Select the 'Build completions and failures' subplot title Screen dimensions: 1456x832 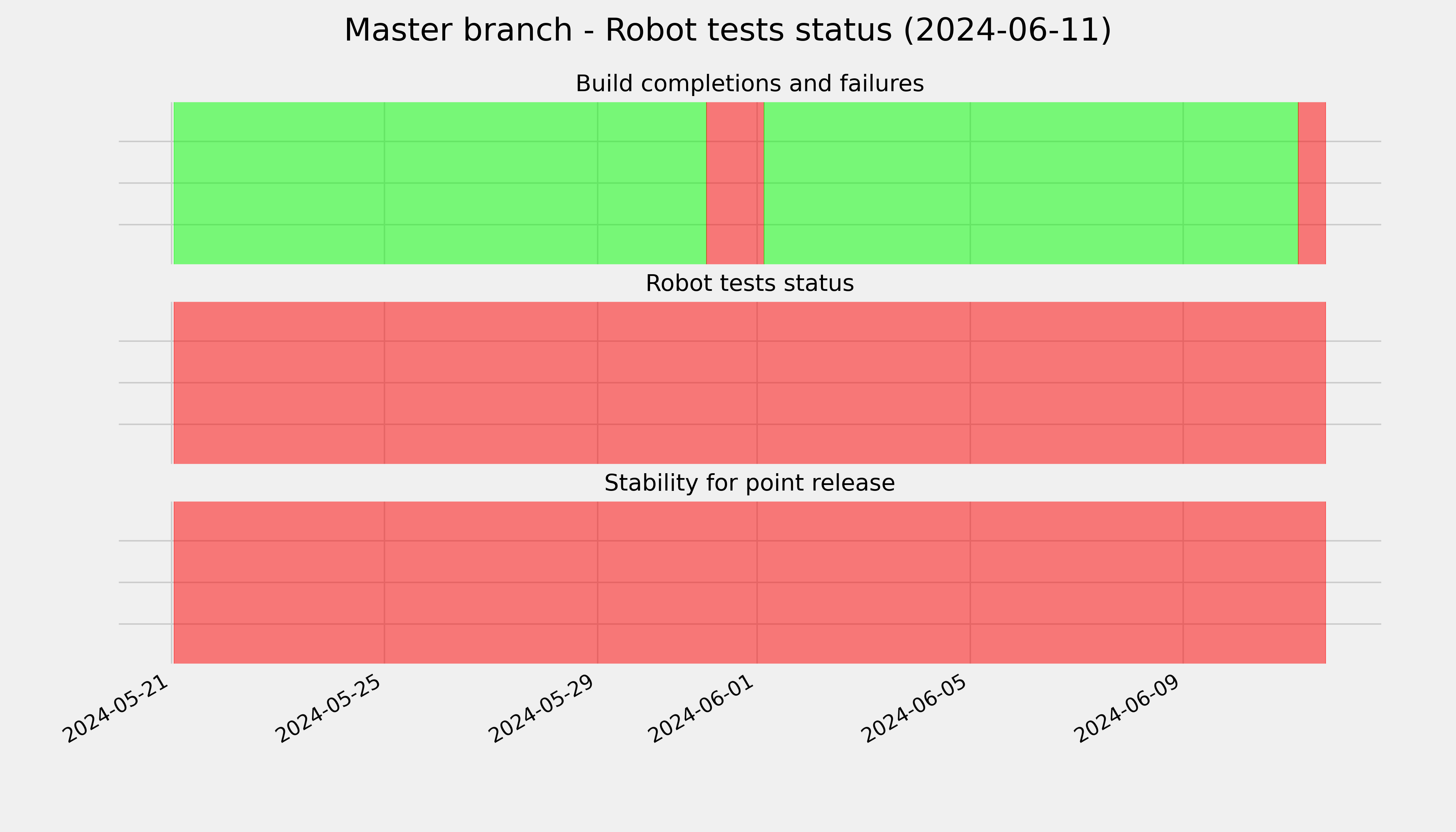point(749,84)
